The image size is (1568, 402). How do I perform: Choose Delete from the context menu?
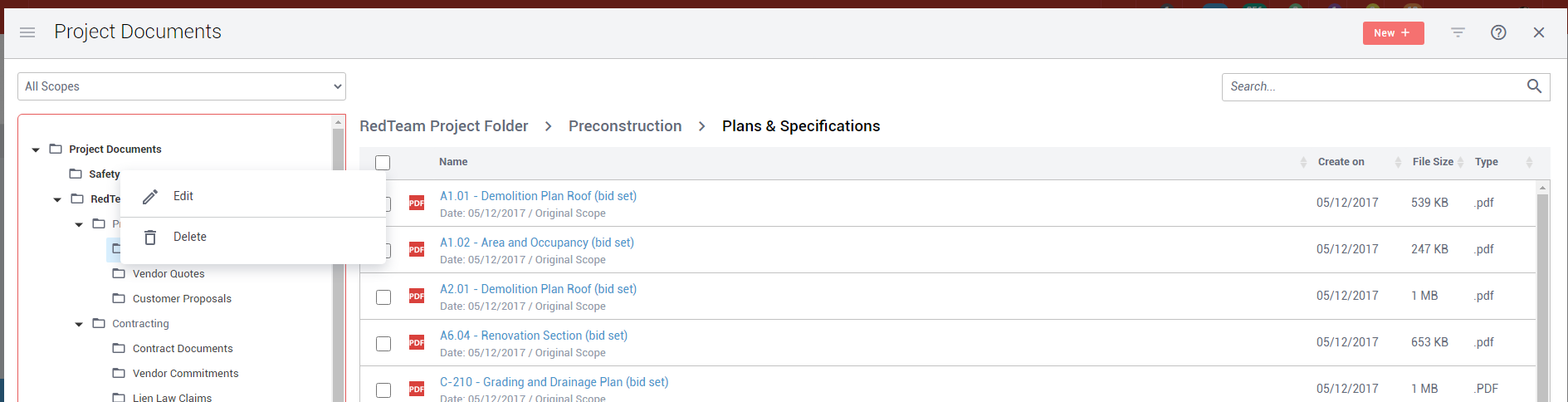click(x=190, y=237)
